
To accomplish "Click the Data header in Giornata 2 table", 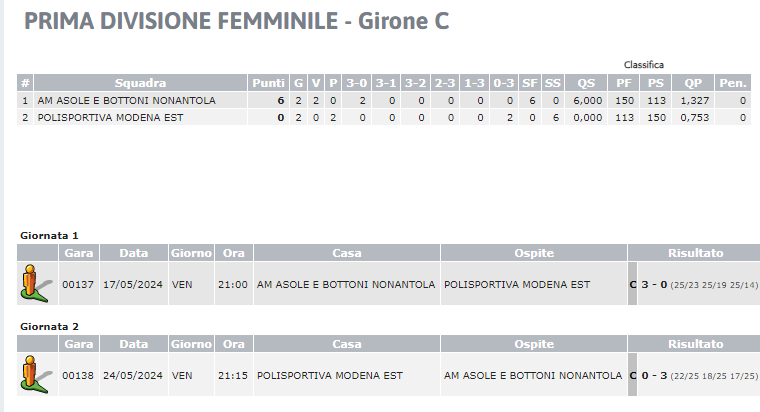I will pos(134,344).
